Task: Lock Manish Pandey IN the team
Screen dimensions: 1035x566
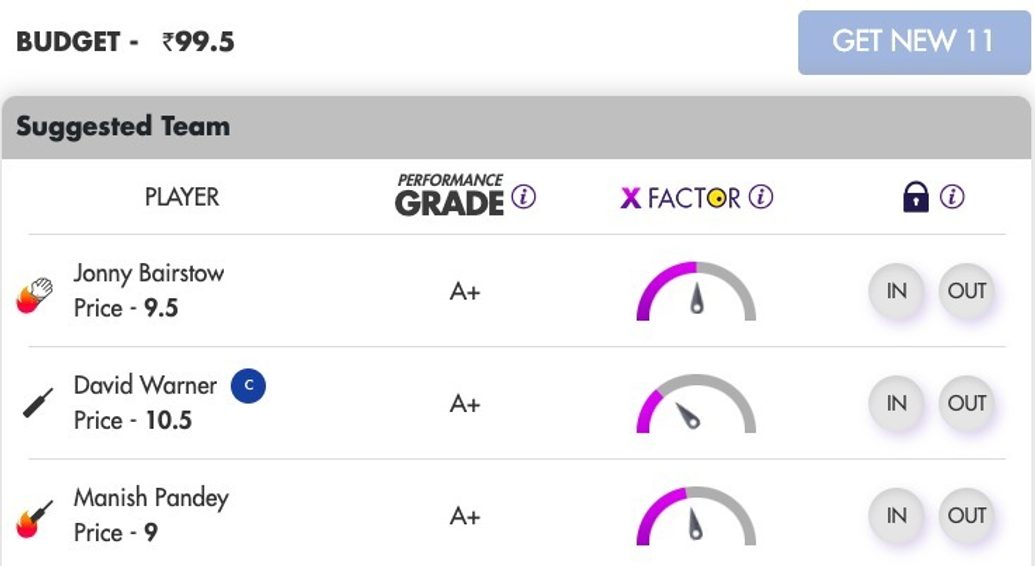Action: click(897, 515)
